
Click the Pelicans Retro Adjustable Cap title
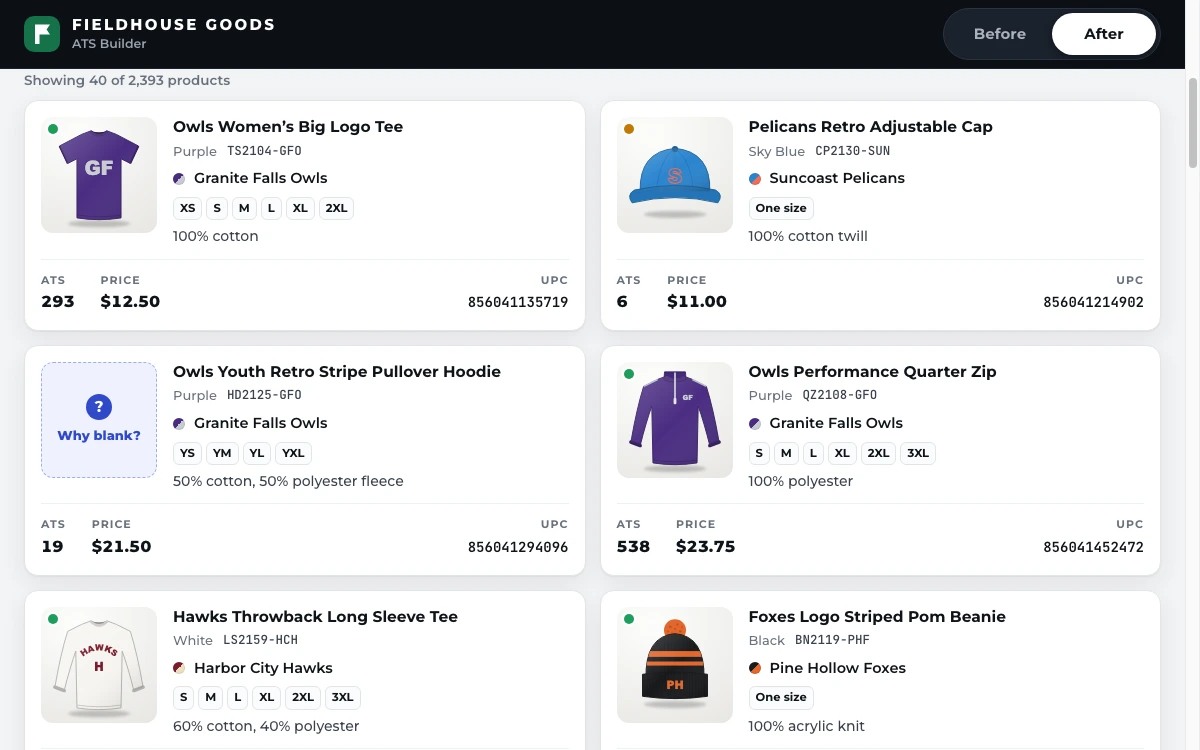(870, 127)
